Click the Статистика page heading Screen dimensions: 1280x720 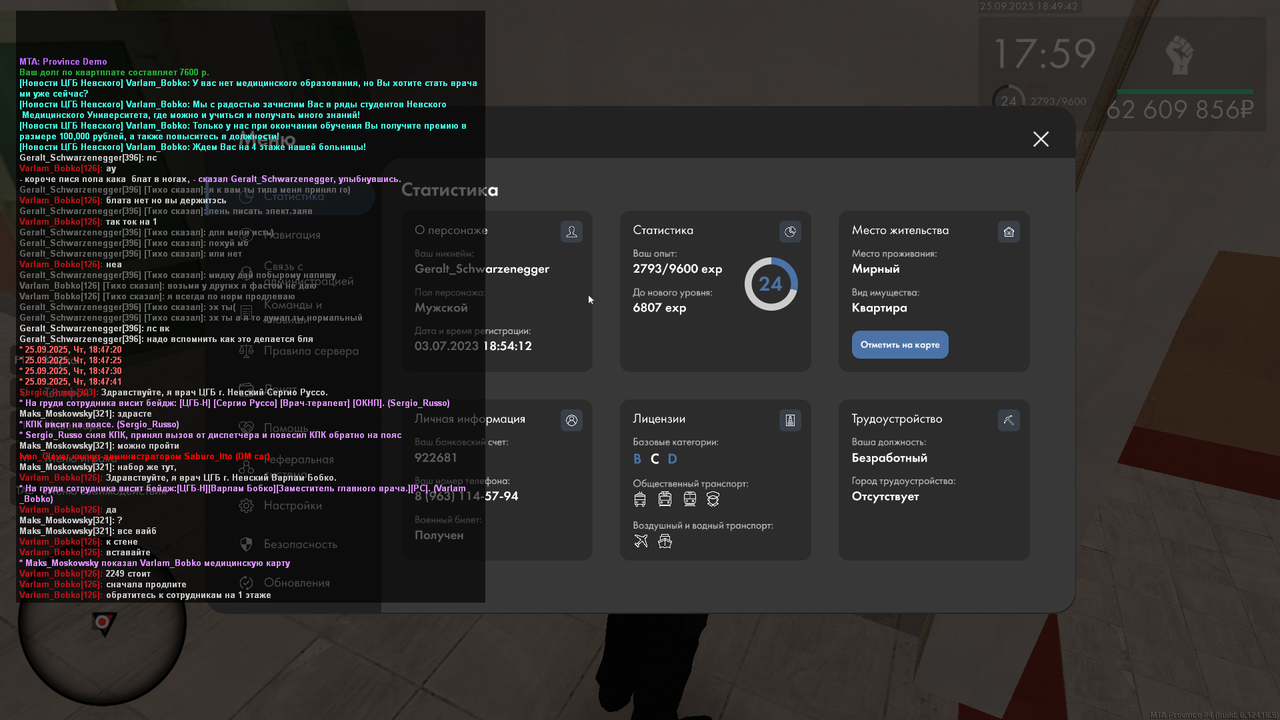click(x=450, y=190)
